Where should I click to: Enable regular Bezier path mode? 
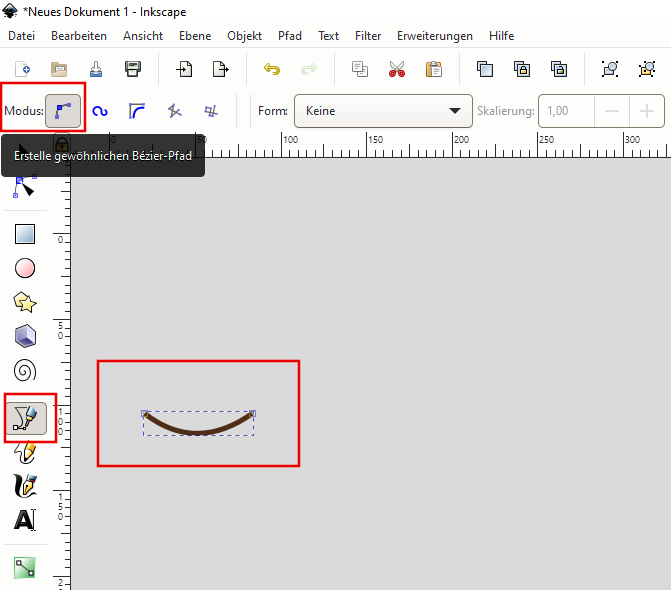[x=63, y=111]
